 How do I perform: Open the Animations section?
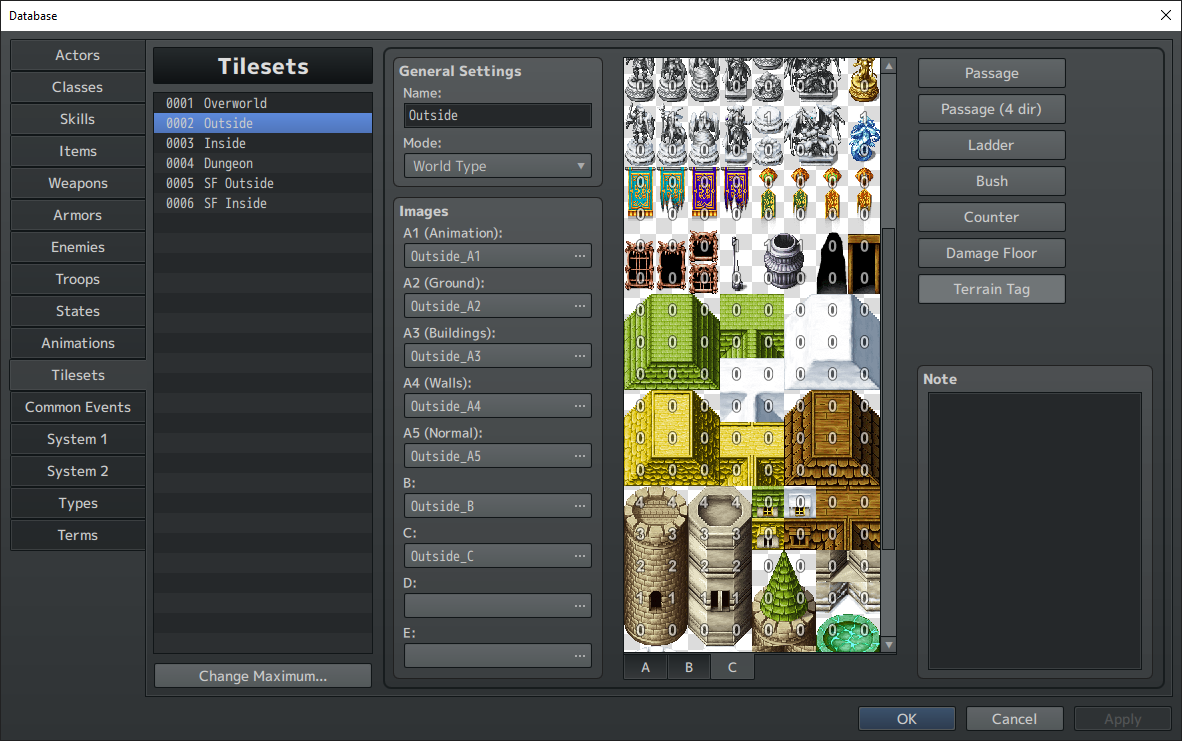[78, 344]
